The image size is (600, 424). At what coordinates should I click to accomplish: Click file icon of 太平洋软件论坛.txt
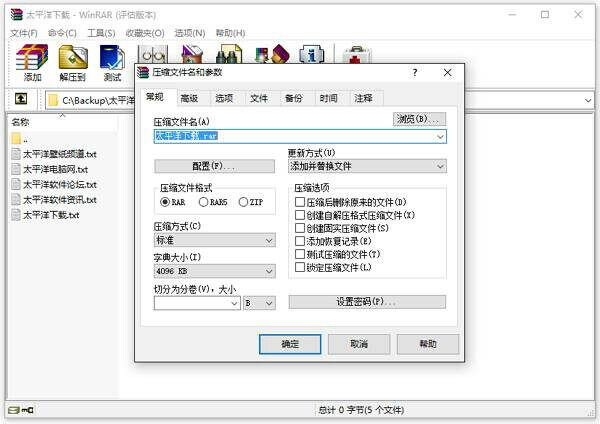pos(16,184)
